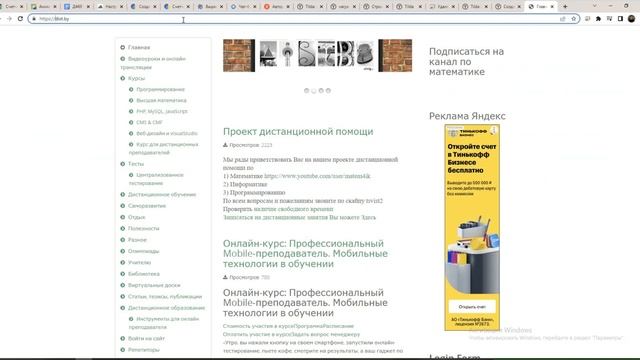Click the Подписаться на канал по математике heading
Screen dimensions: 640x360
tap(466, 62)
